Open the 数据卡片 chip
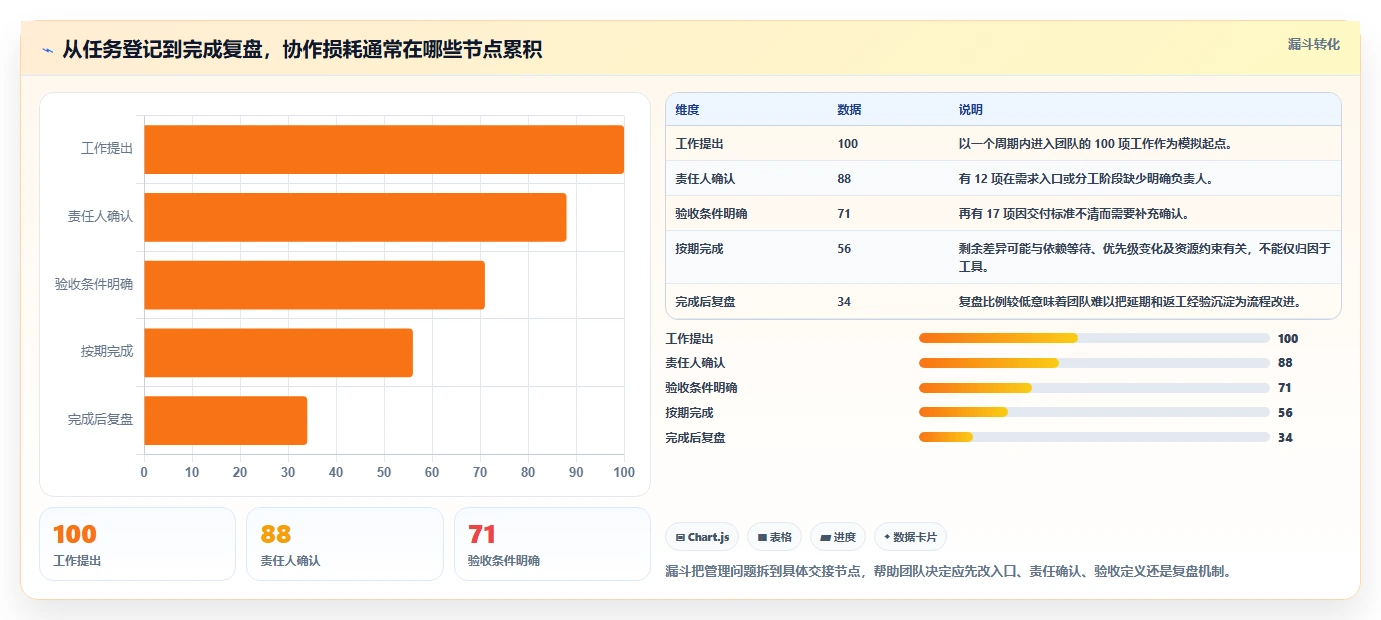Image resolution: width=1381 pixels, height=620 pixels. [x=910, y=537]
